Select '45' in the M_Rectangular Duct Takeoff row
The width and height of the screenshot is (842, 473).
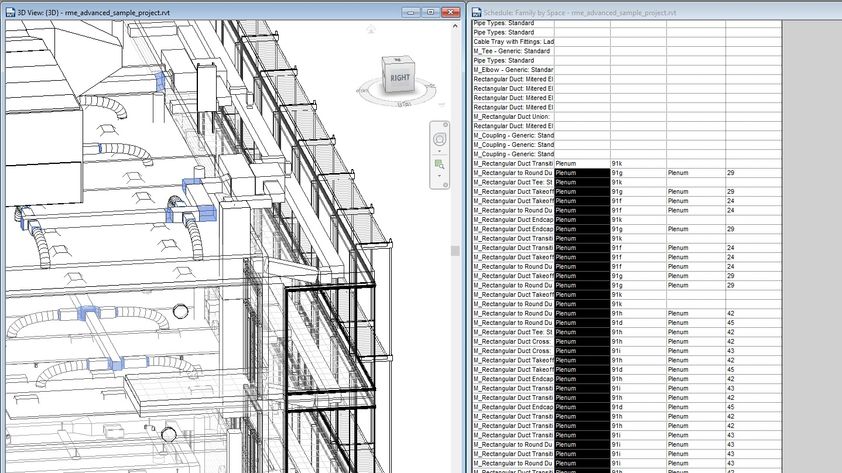click(x=753, y=369)
